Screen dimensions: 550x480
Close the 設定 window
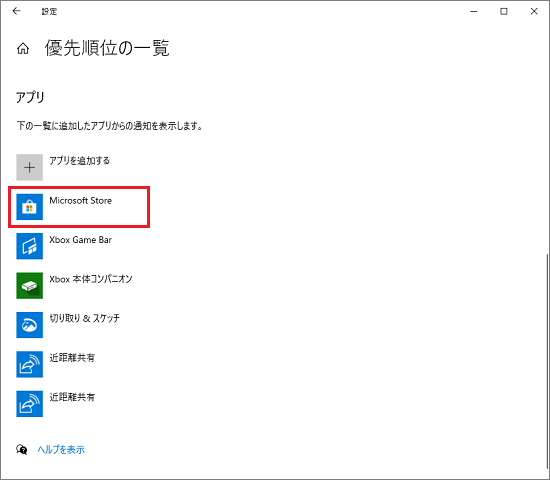[x=534, y=11]
